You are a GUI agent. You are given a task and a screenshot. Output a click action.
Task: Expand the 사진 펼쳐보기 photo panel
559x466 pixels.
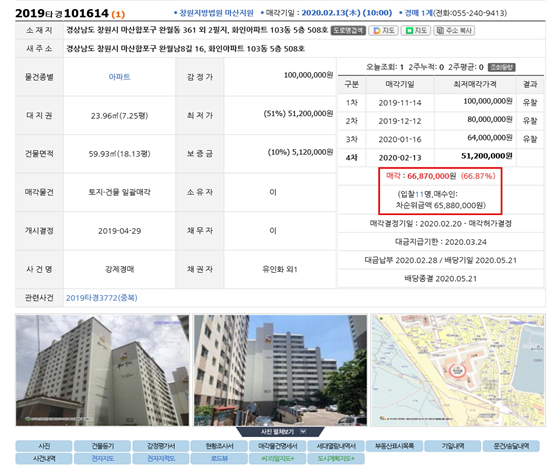pyautogui.click(x=280, y=432)
